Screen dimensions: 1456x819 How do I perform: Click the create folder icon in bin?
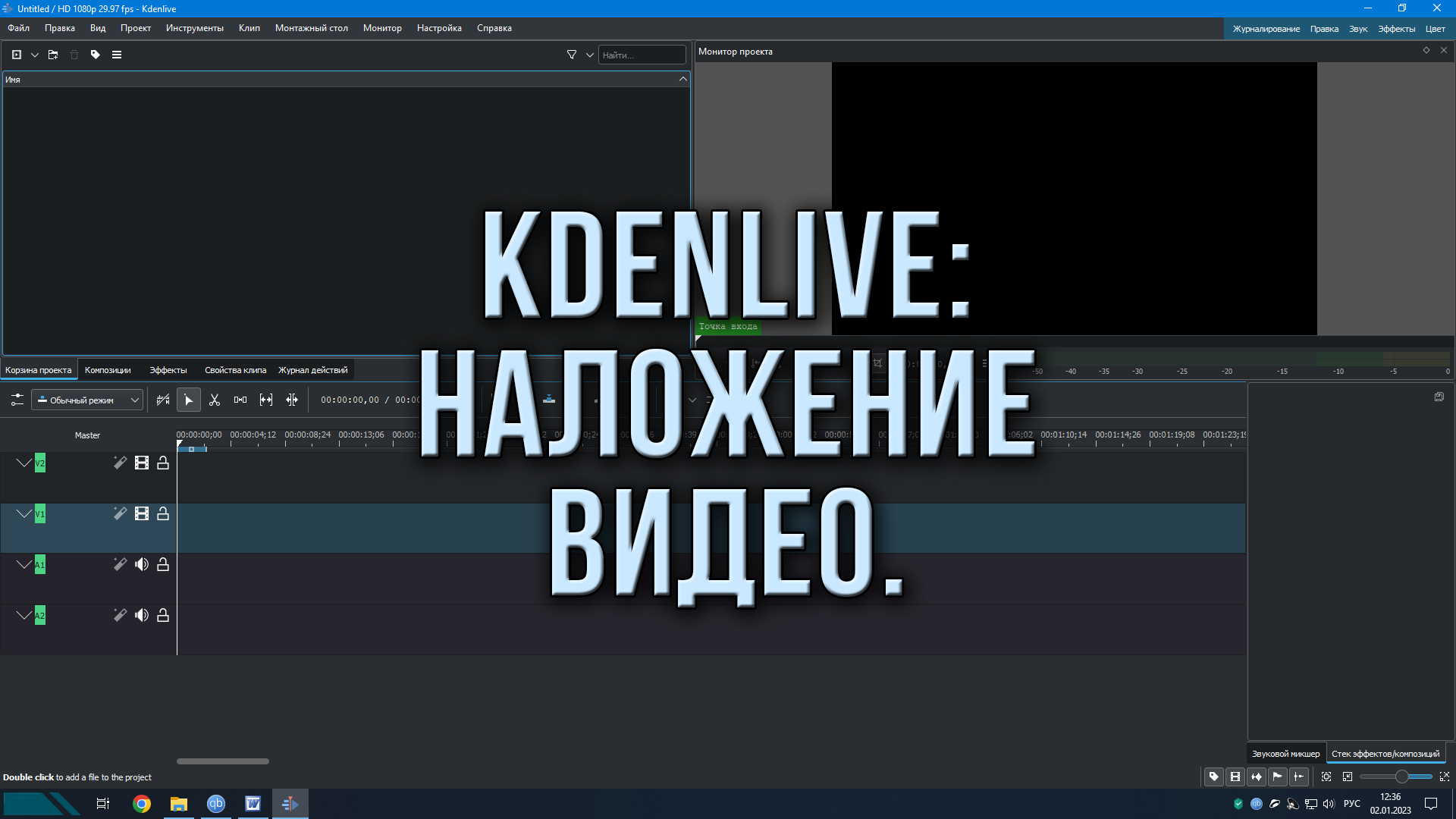coord(53,55)
